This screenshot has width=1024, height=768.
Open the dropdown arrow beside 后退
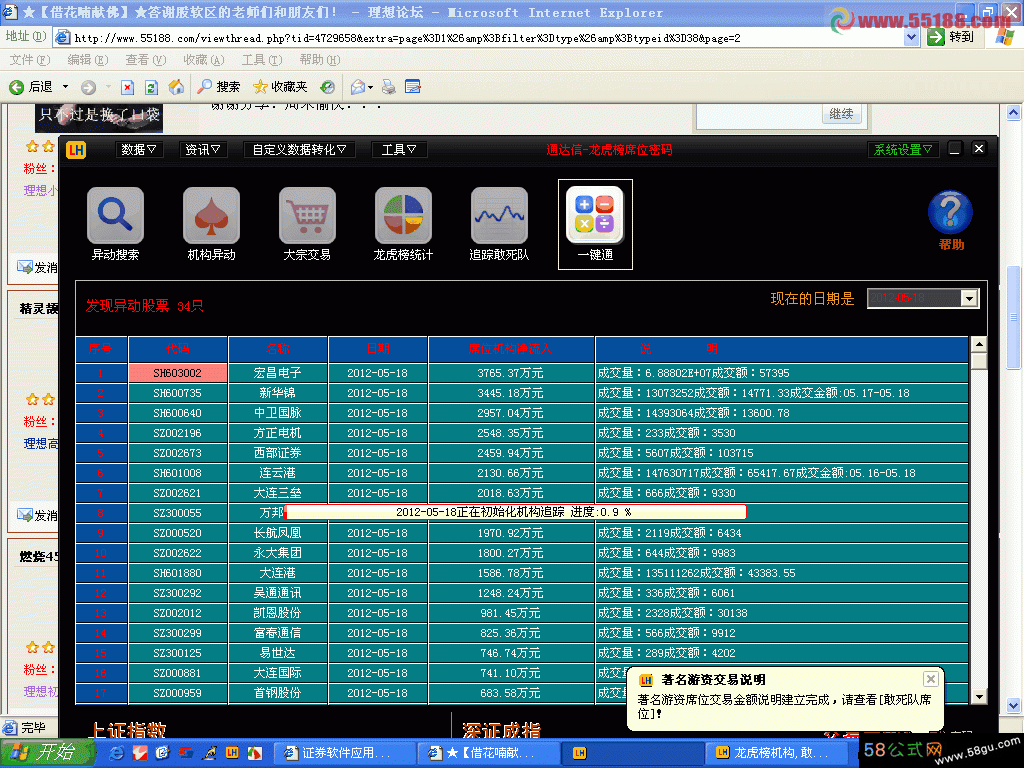pos(65,87)
